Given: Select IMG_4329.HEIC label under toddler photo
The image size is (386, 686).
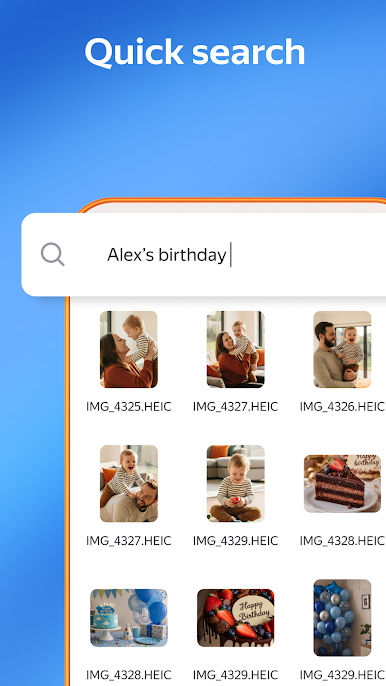Looking at the screenshot, I should [x=235, y=541].
